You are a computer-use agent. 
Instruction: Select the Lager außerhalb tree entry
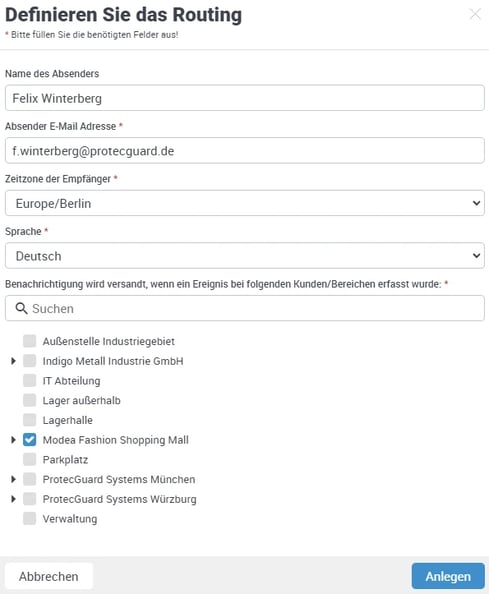81,400
